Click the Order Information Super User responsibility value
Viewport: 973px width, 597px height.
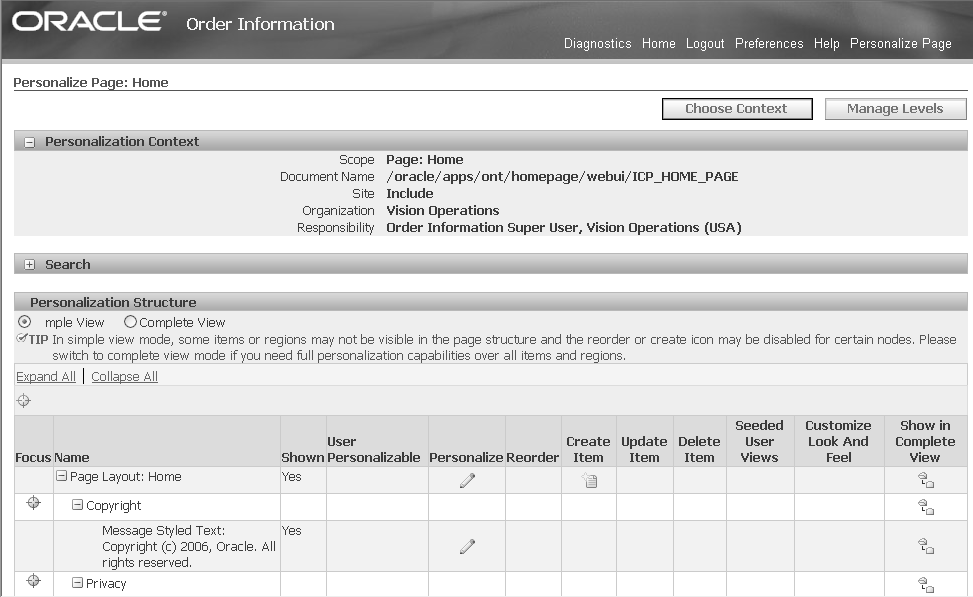[563, 228]
